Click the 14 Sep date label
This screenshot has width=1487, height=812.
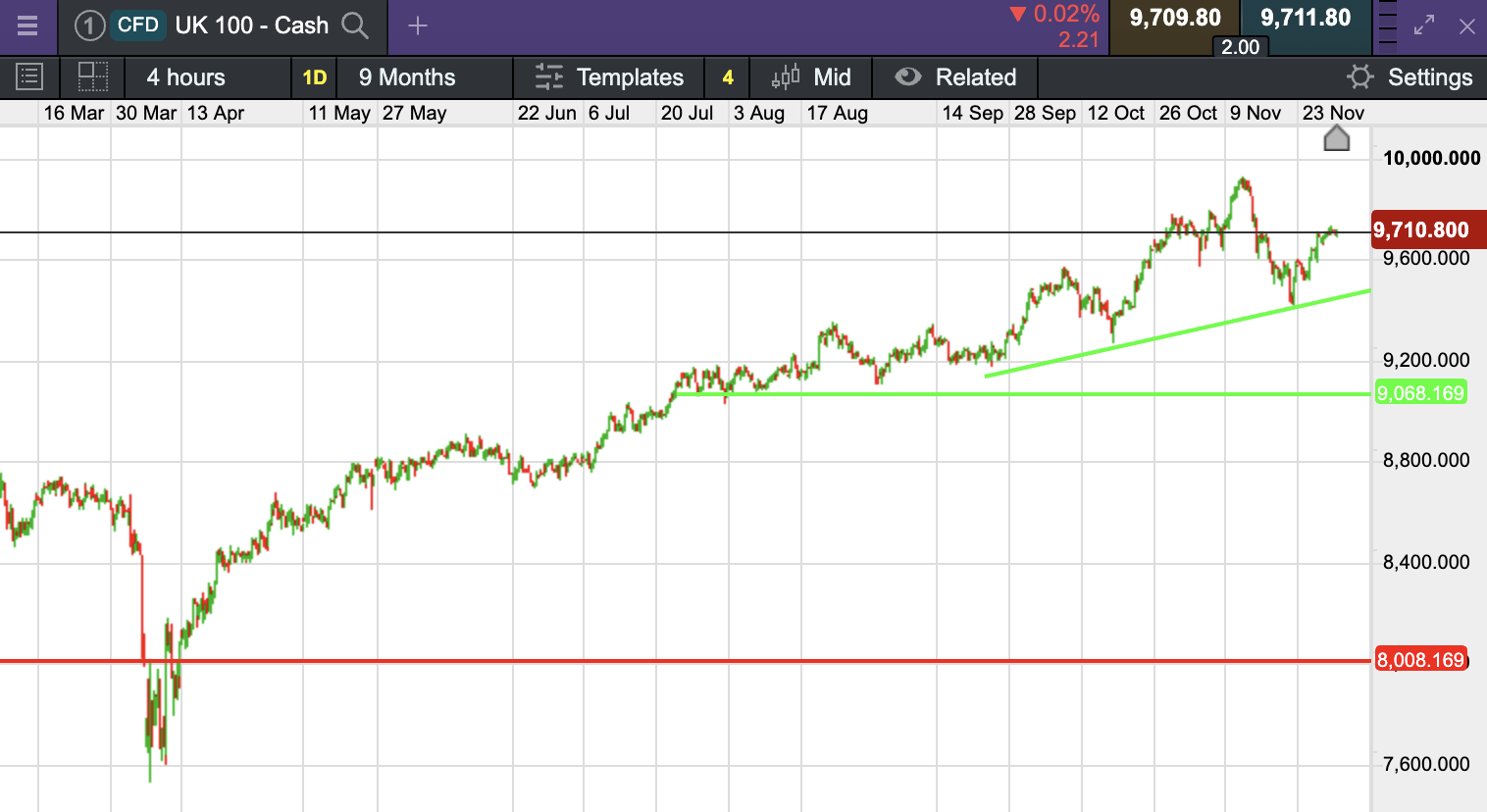point(973,113)
